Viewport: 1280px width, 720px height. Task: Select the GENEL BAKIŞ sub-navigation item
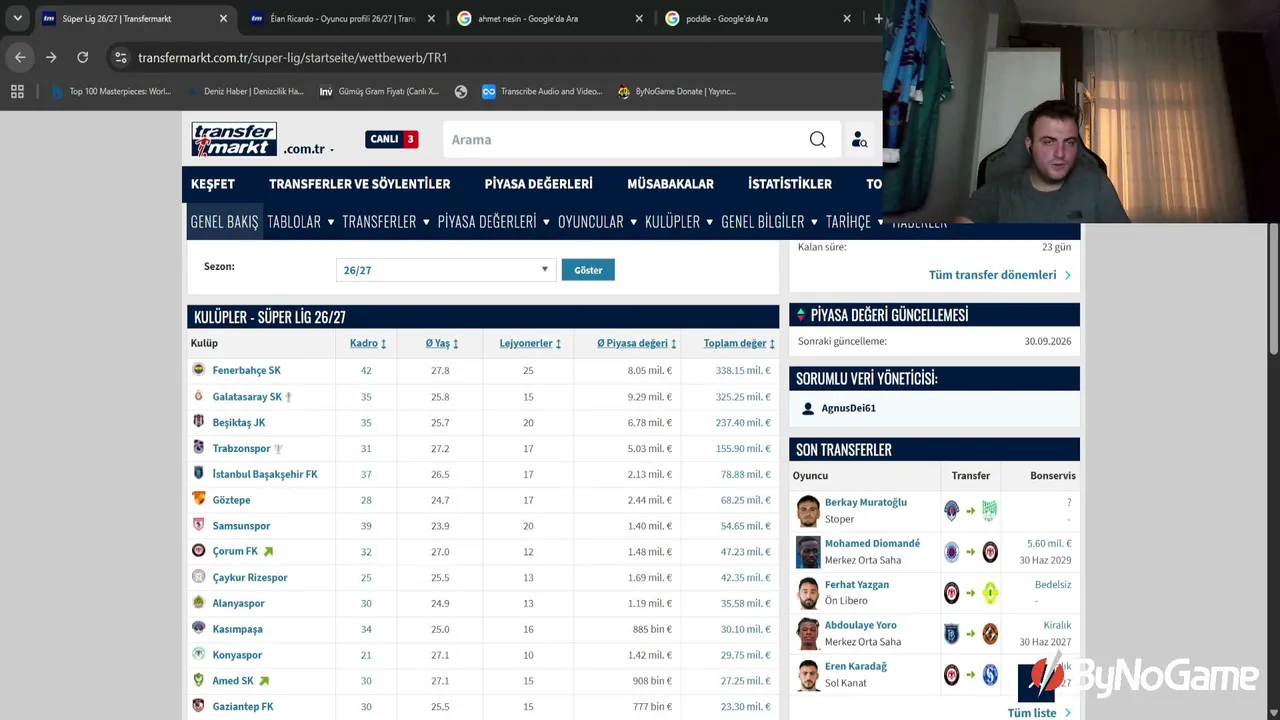click(x=224, y=222)
